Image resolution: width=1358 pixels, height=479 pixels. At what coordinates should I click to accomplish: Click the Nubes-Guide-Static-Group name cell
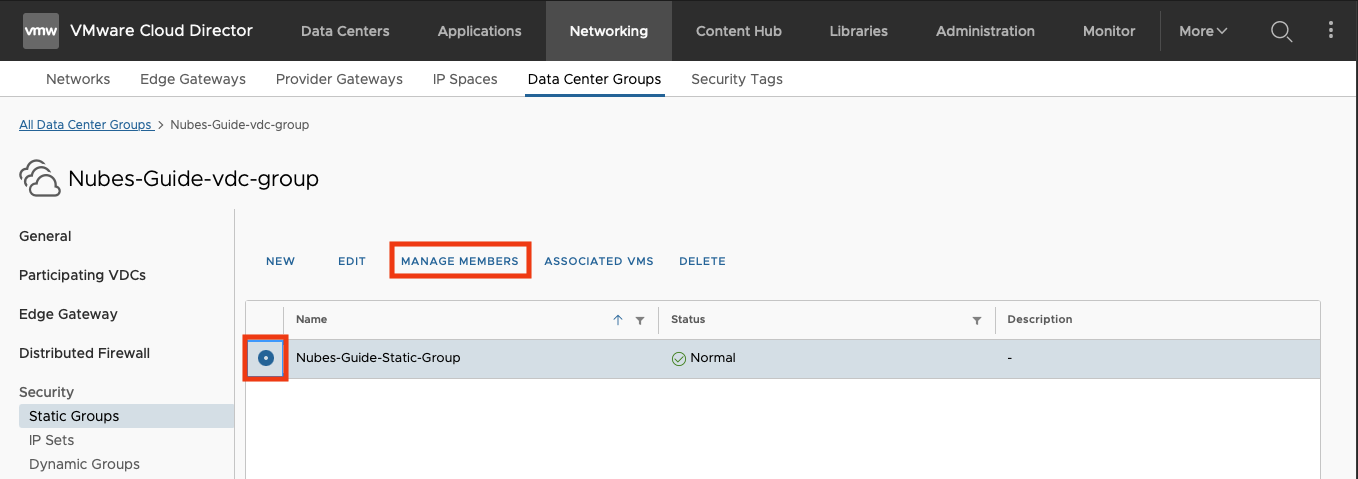click(x=378, y=358)
